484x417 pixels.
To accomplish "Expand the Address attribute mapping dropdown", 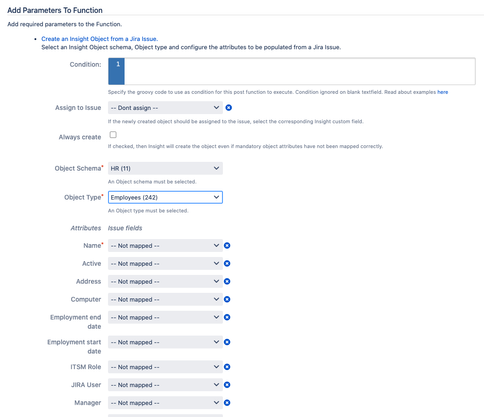I will [x=165, y=282].
